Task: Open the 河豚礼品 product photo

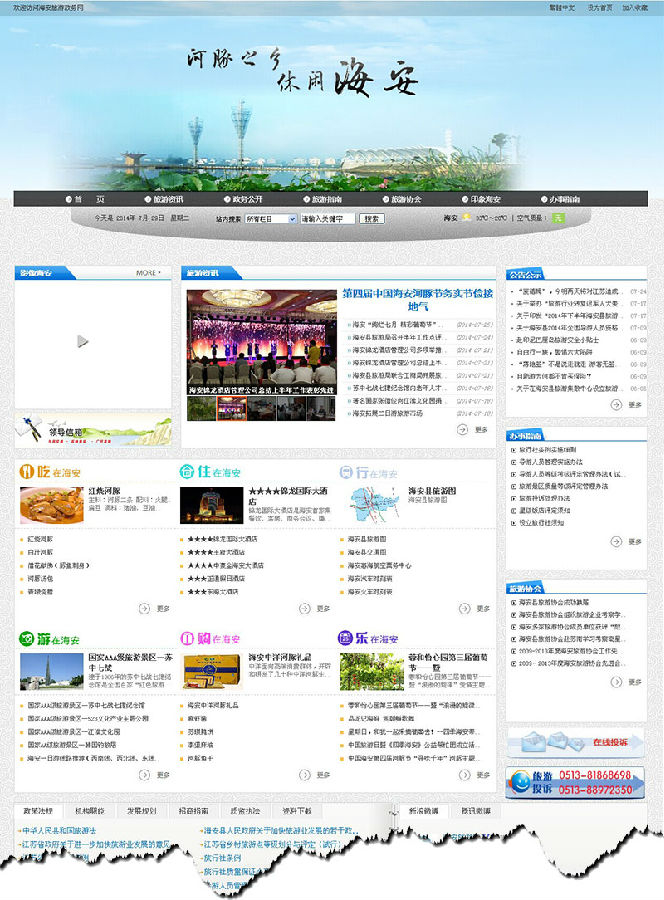Action: pyautogui.click(x=211, y=672)
